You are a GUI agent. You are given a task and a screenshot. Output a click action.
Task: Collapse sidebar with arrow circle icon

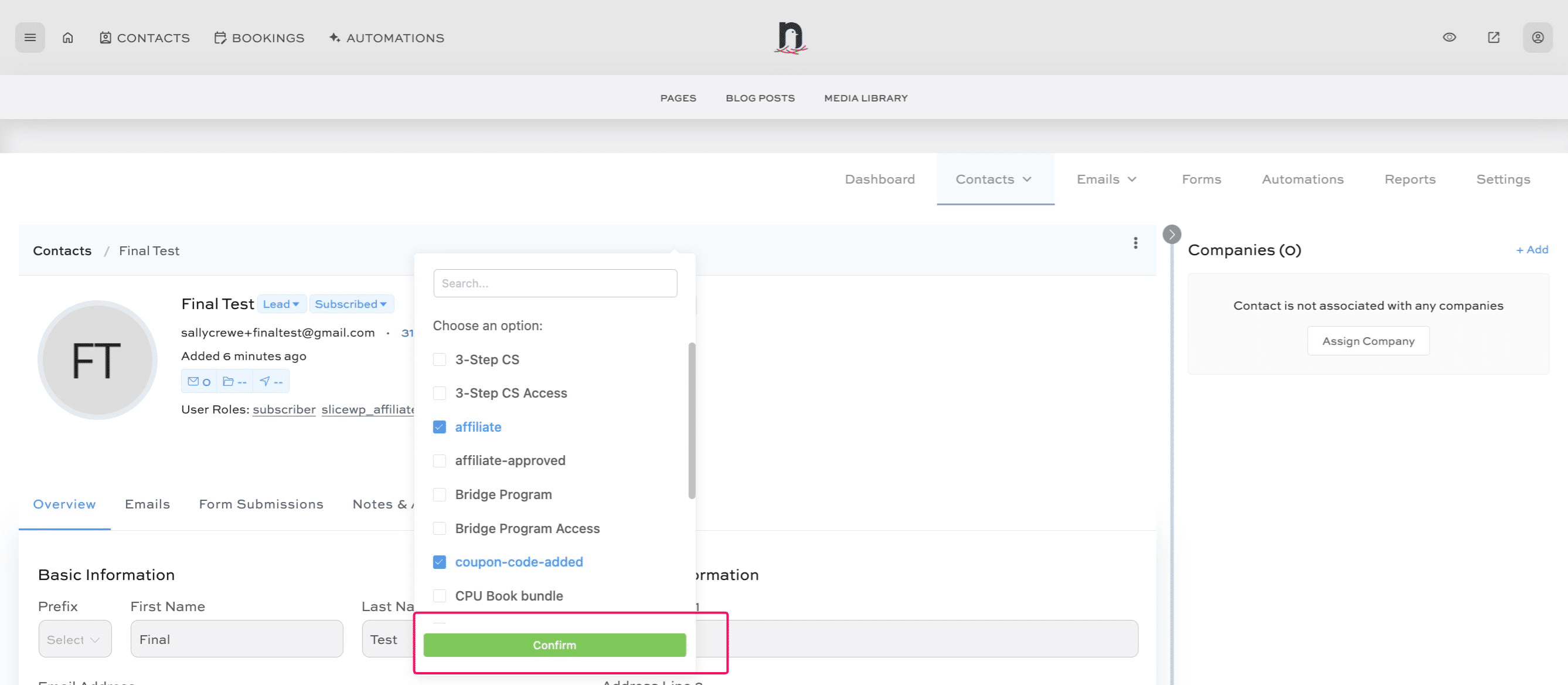tap(1171, 235)
